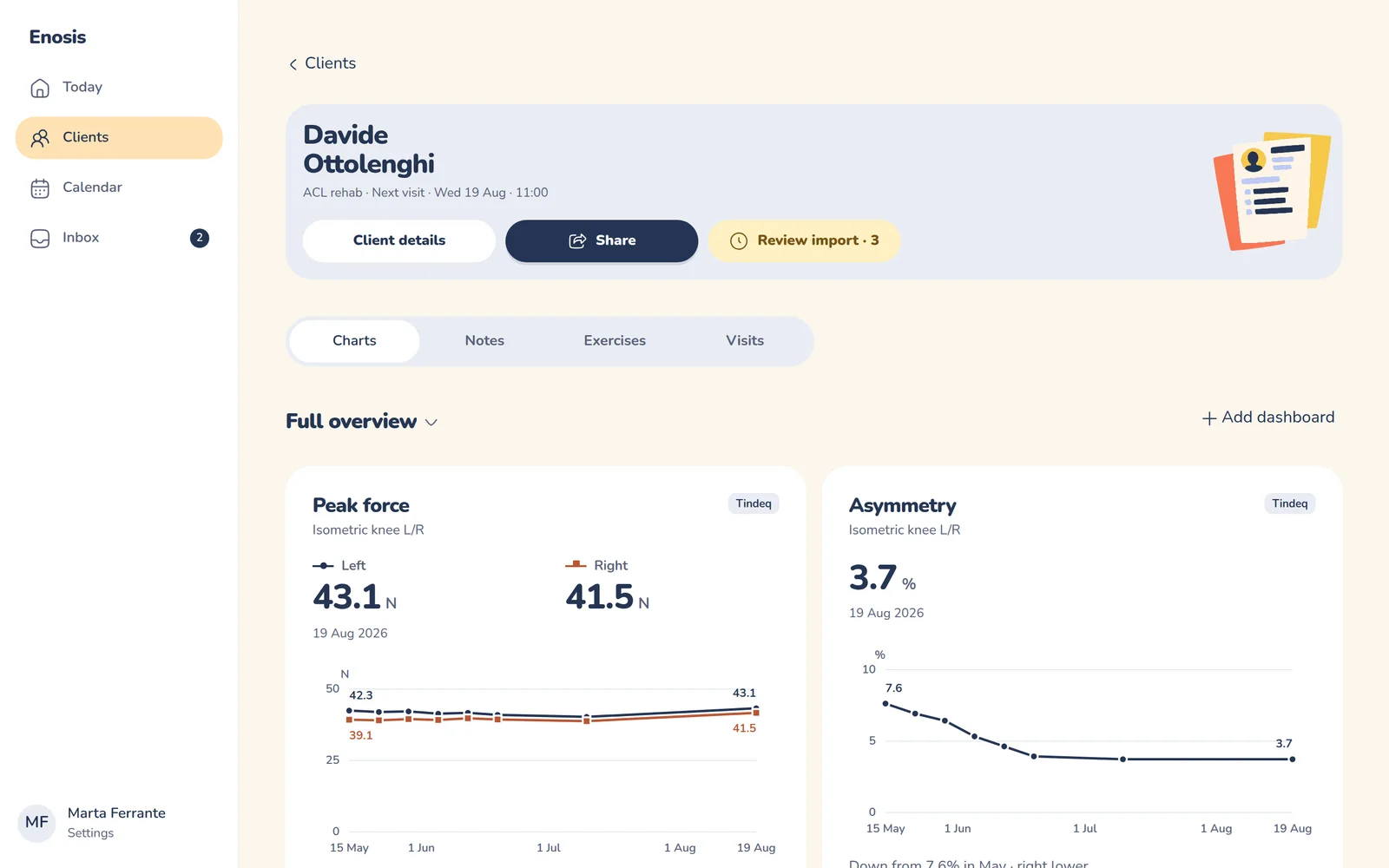Click the Calendar icon in sidebar

pyautogui.click(x=40, y=188)
